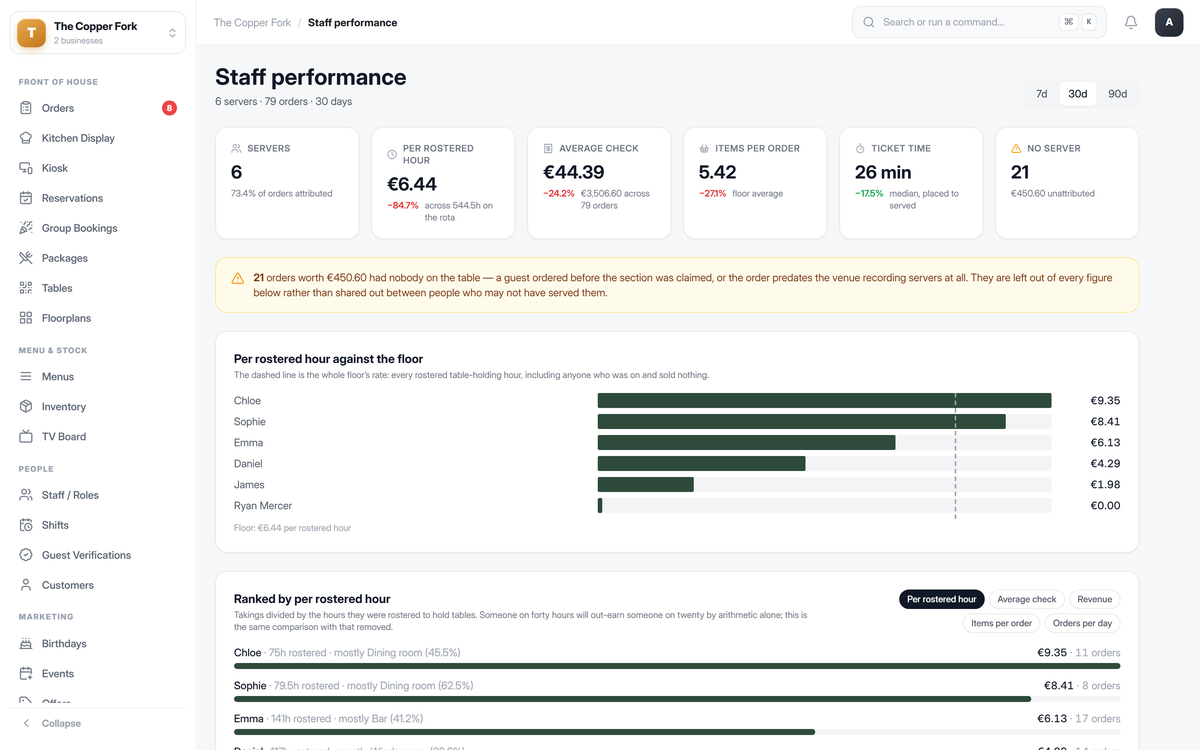
Task: Click the Menus list icon
Action: pyautogui.click(x=26, y=377)
